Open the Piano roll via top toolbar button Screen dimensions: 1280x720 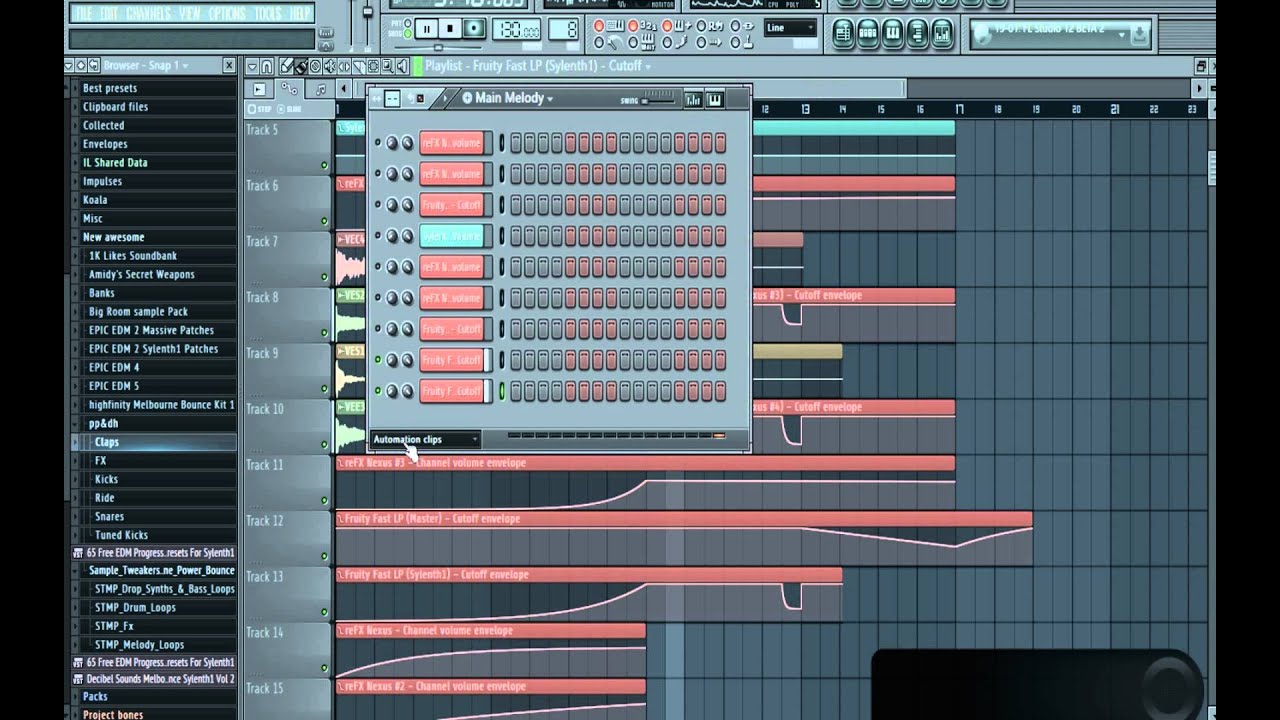(x=893, y=33)
